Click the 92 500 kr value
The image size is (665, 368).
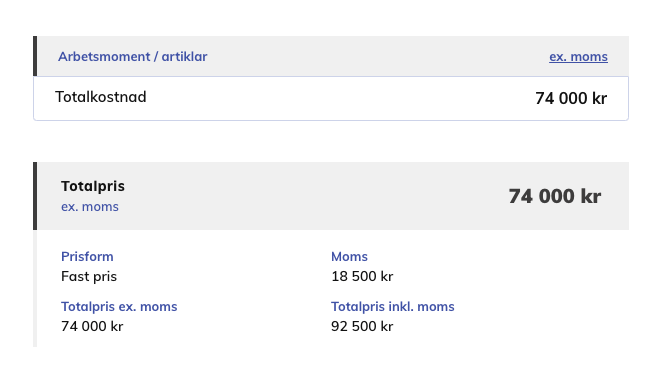362,326
